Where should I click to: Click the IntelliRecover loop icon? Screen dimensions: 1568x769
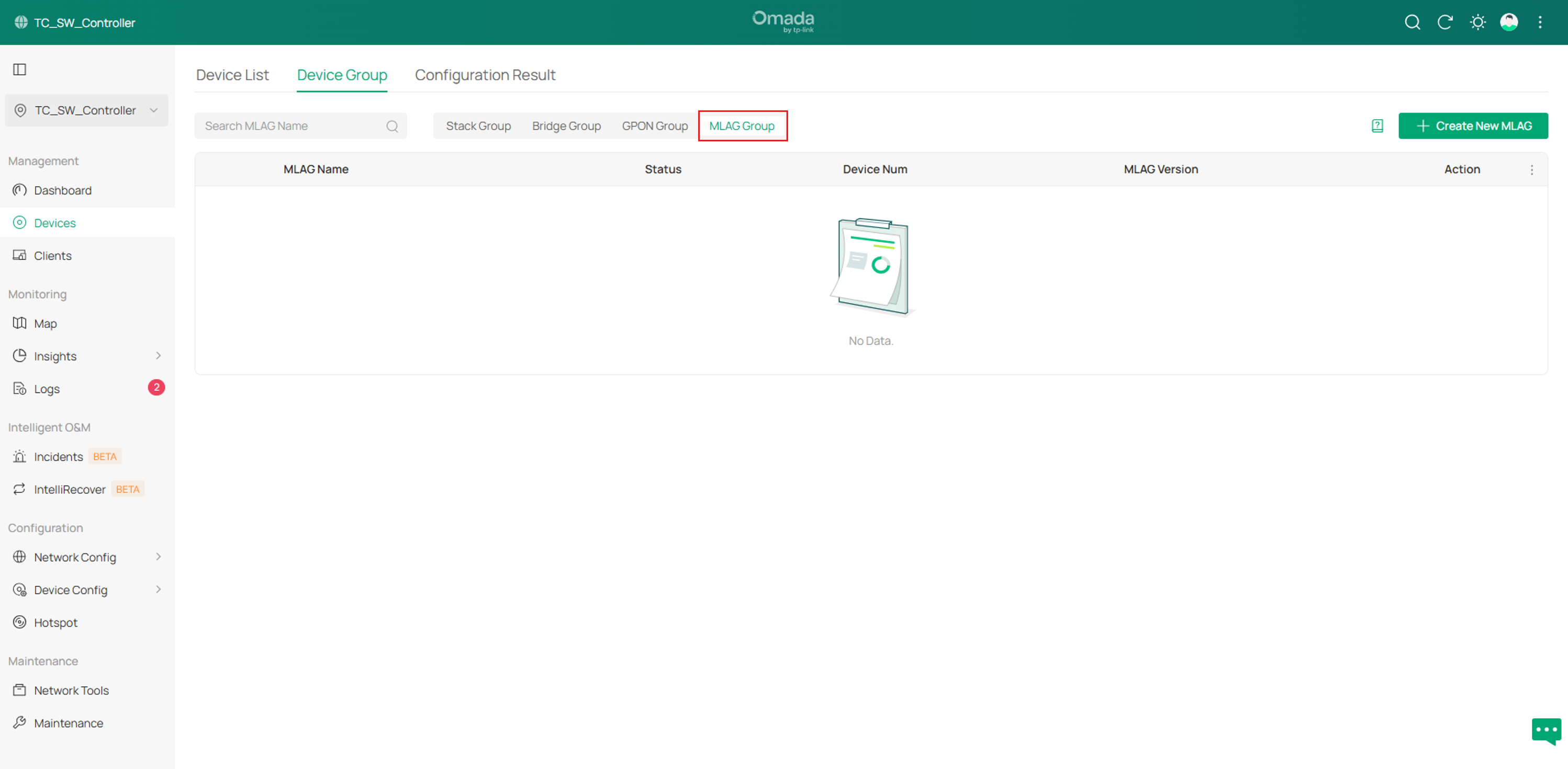pos(19,489)
